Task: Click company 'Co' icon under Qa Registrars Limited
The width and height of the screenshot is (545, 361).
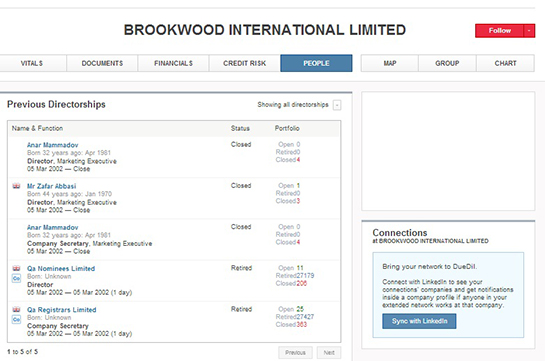Action: coord(16,319)
